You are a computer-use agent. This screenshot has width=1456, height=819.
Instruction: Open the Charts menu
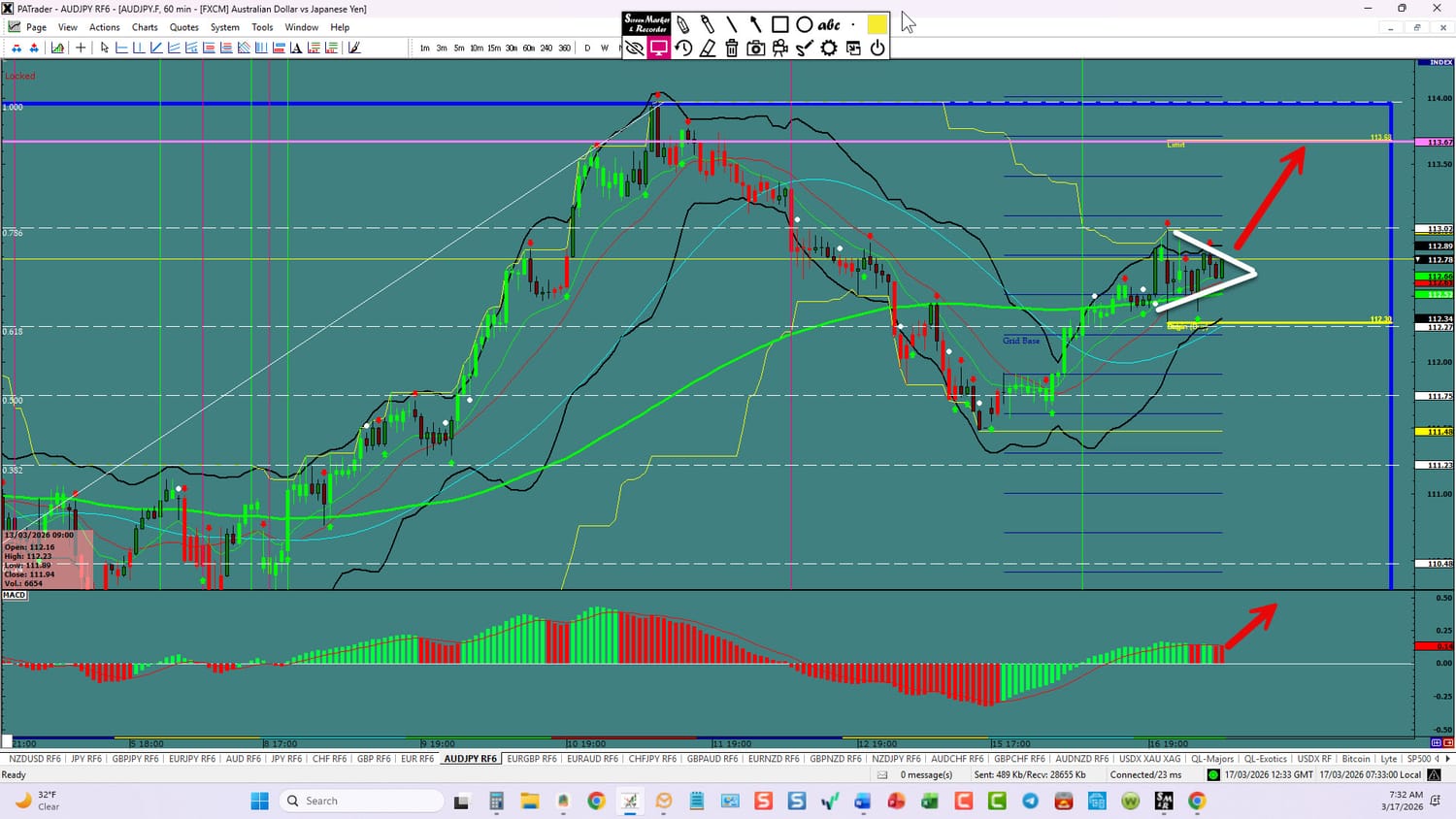145,27
